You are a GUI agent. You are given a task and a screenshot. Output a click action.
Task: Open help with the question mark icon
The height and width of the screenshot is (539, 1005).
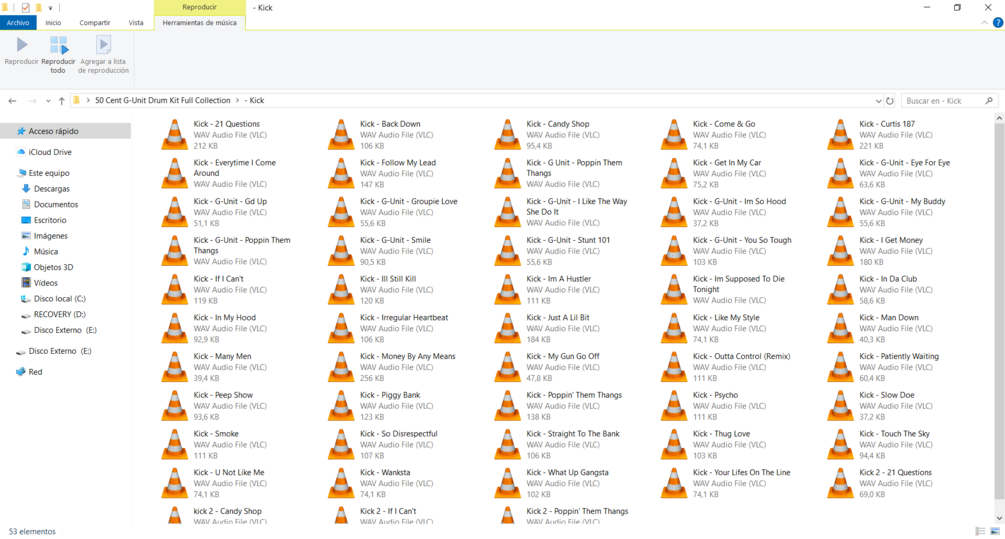pyautogui.click(x=997, y=22)
